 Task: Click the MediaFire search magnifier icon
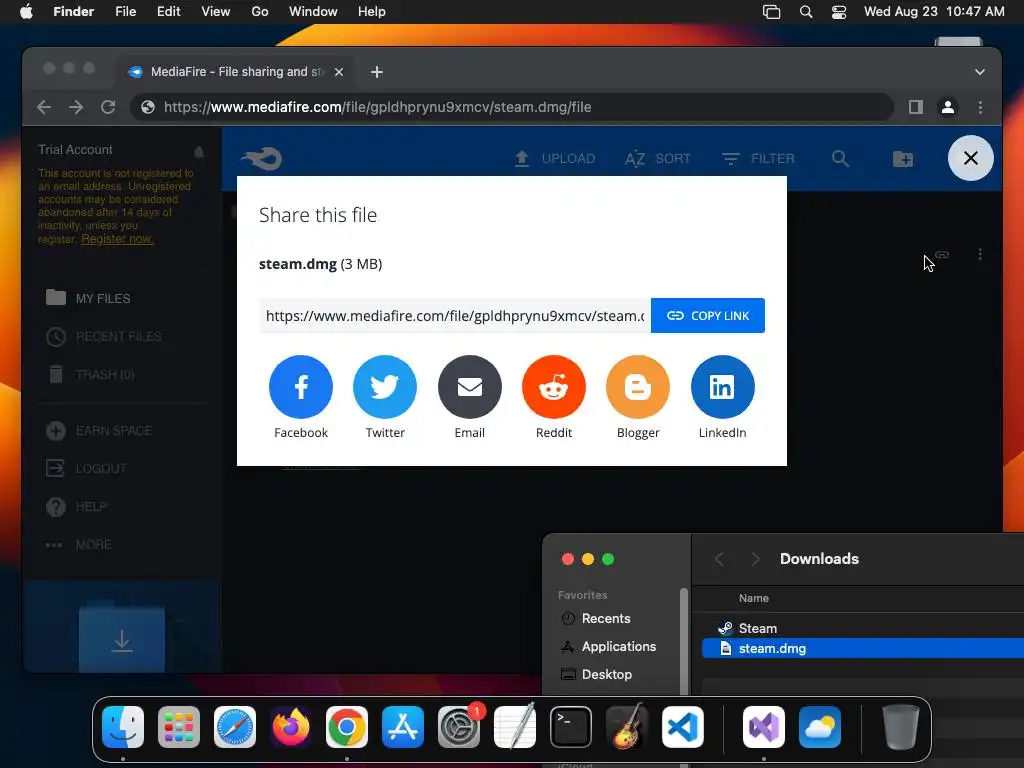pos(840,159)
